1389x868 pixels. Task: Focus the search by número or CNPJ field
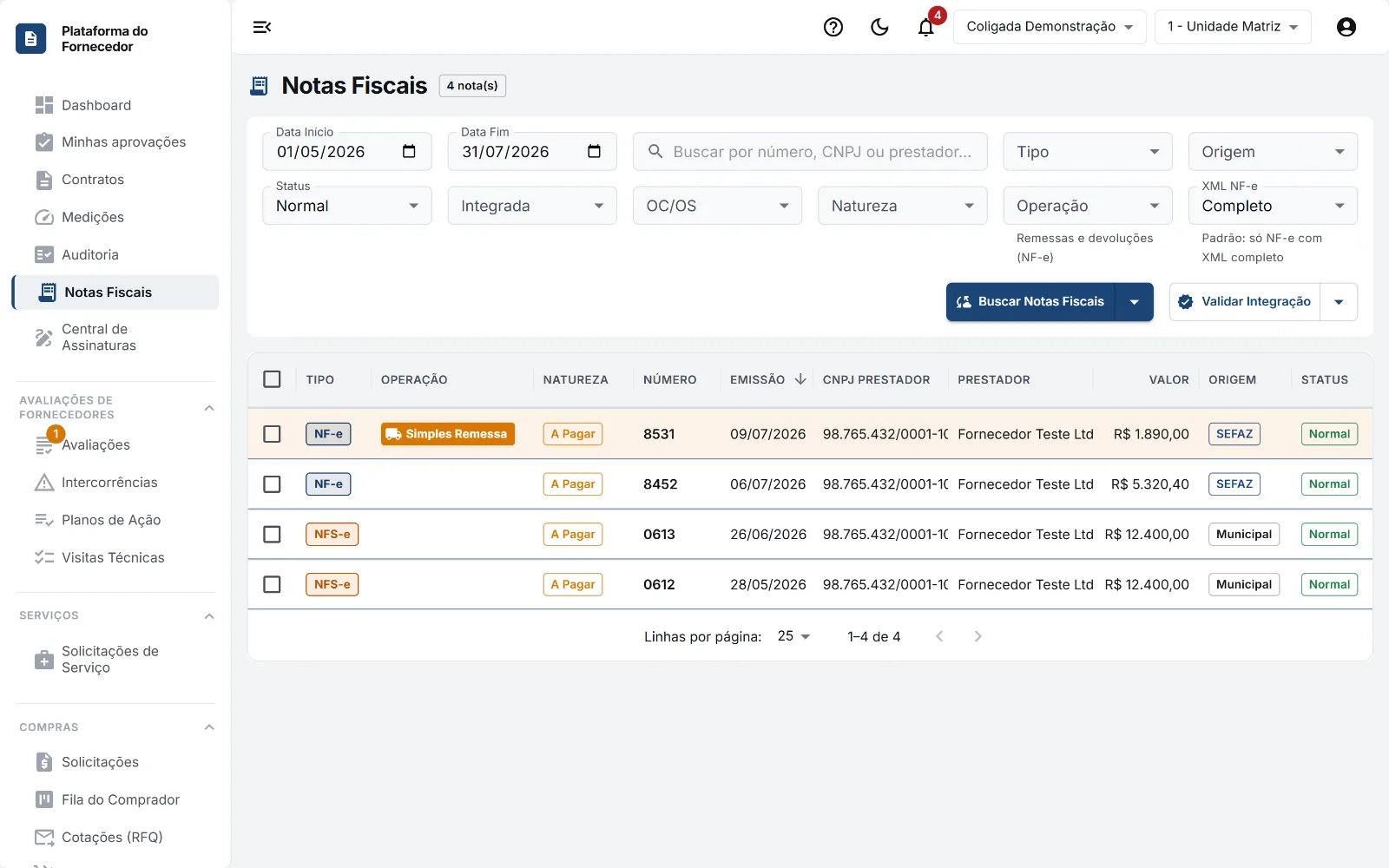click(810, 152)
